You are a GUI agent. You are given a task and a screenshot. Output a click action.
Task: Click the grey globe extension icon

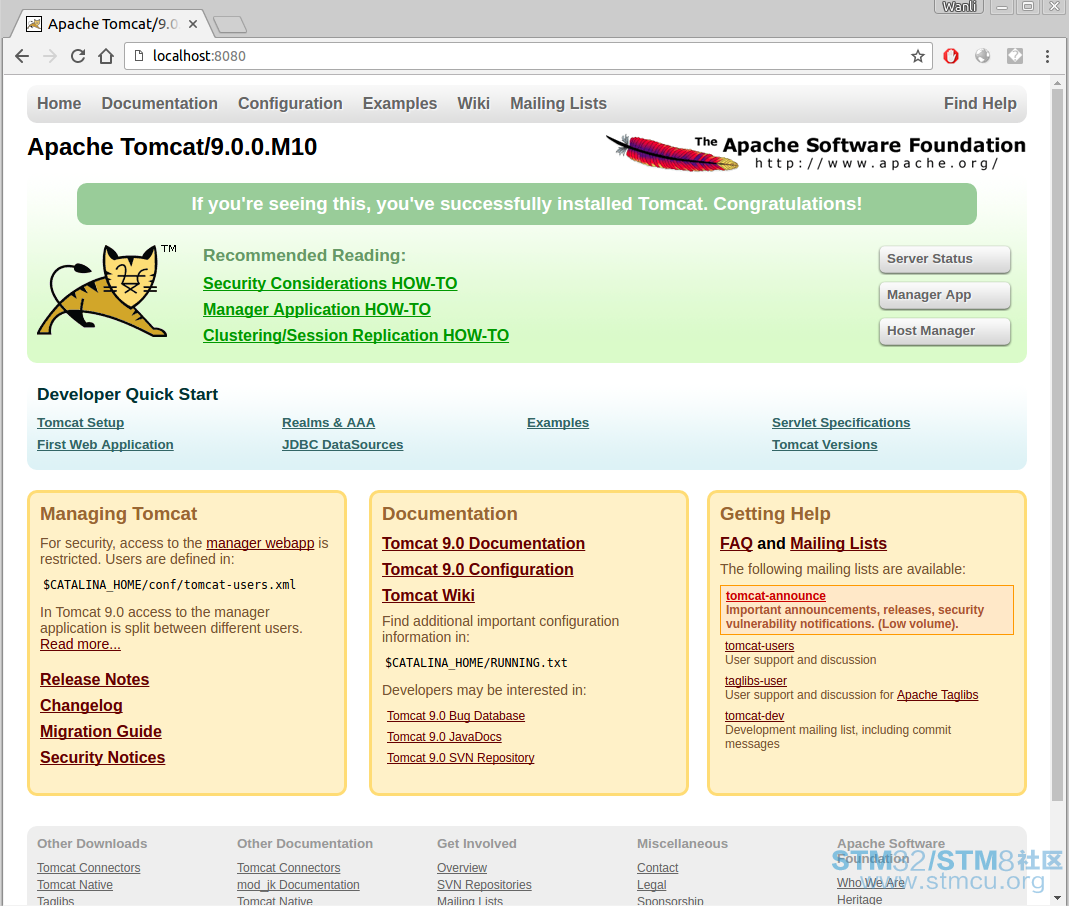click(982, 56)
